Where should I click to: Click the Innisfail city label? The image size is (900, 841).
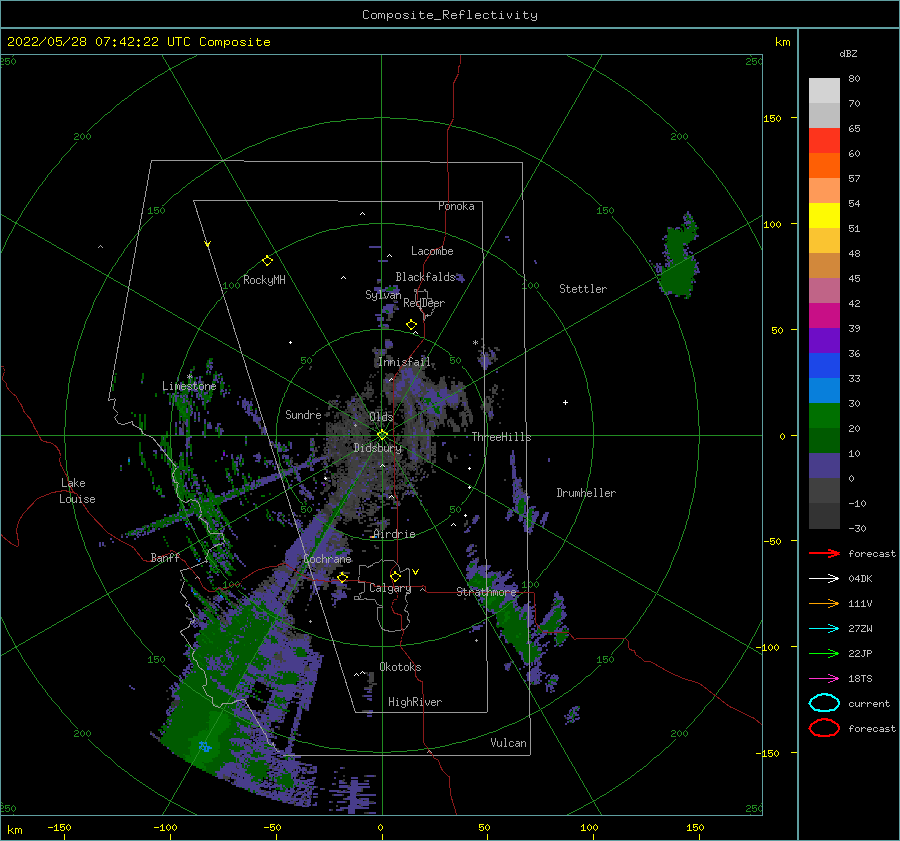click(404, 362)
